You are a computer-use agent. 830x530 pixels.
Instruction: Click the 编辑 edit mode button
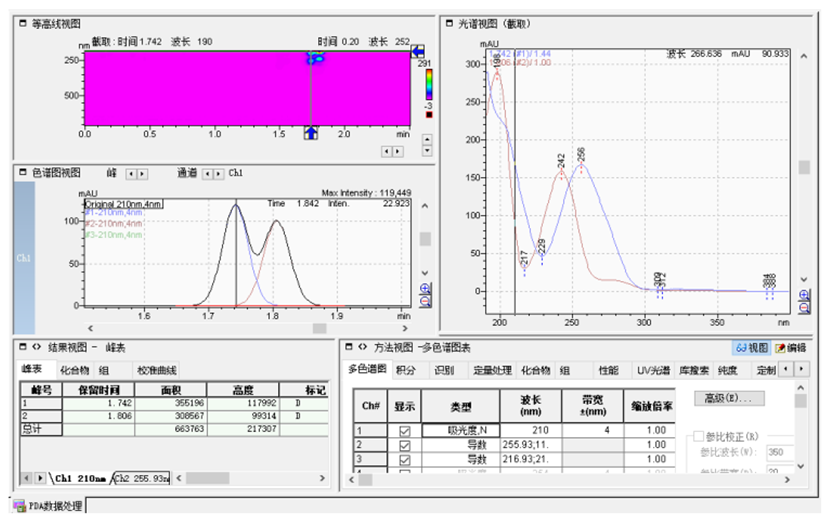[x=791, y=348]
